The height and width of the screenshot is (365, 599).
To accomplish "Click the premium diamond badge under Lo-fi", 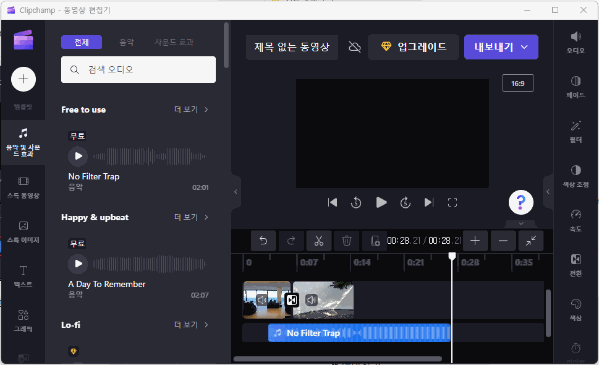I will click(73, 351).
